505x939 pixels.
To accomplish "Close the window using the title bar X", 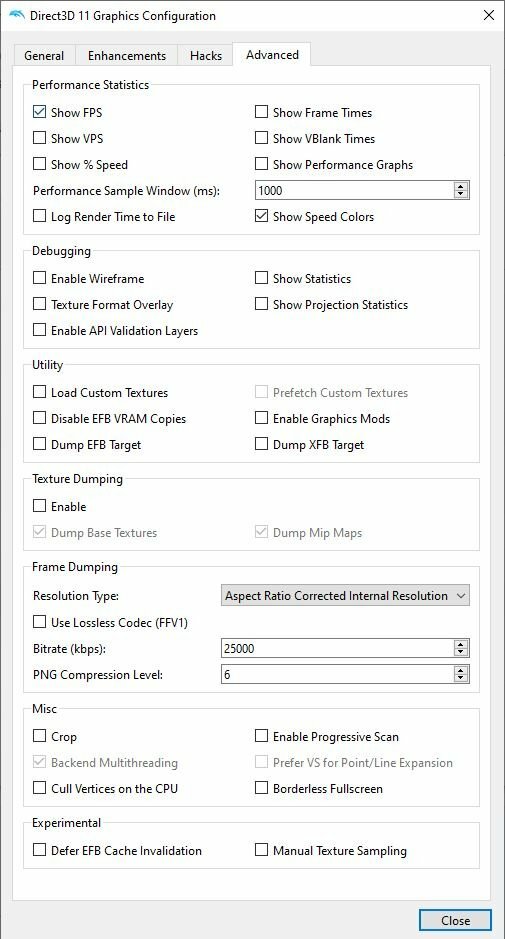I will pyautogui.click(x=488, y=16).
